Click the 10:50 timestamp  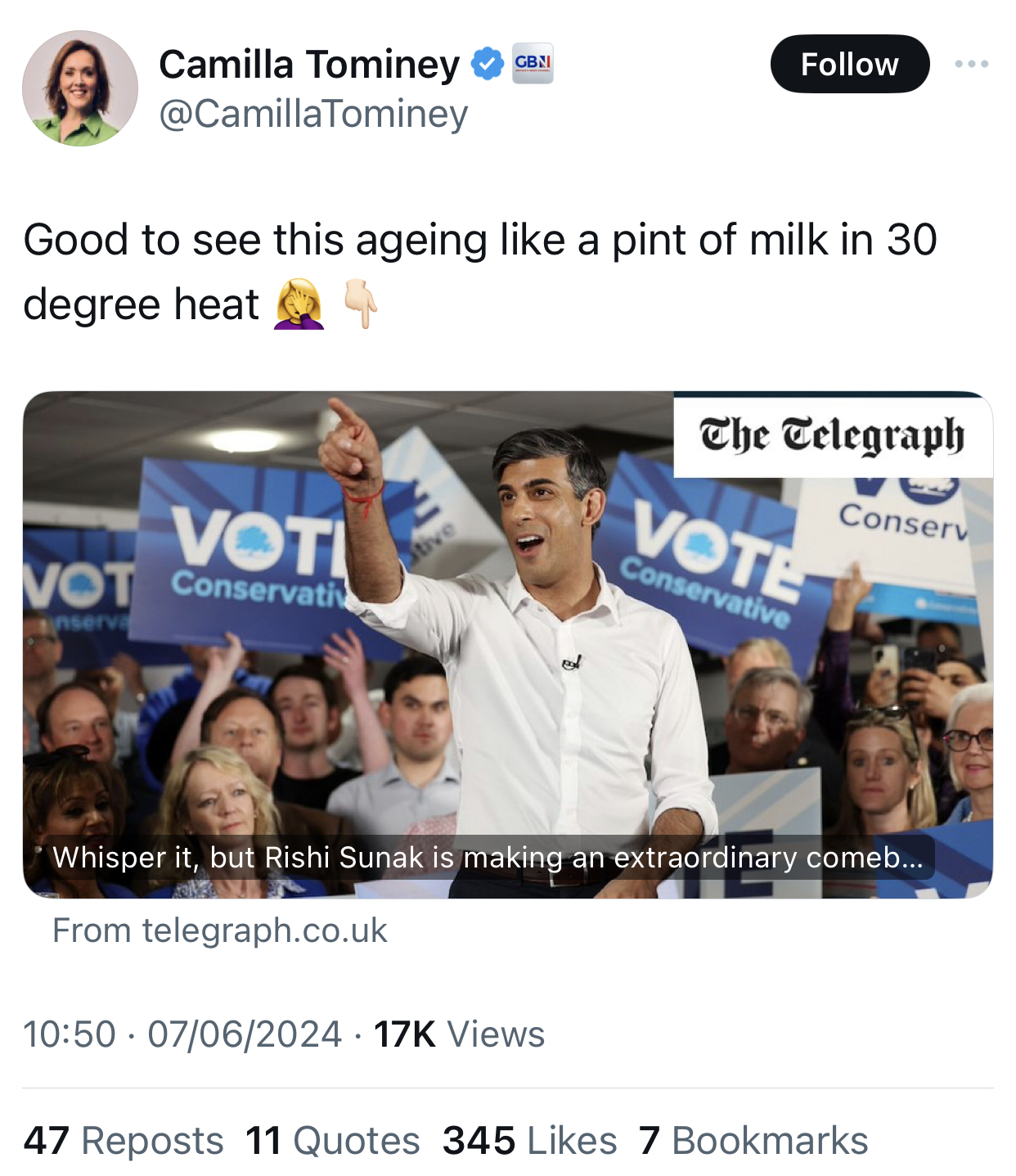pos(70,1034)
